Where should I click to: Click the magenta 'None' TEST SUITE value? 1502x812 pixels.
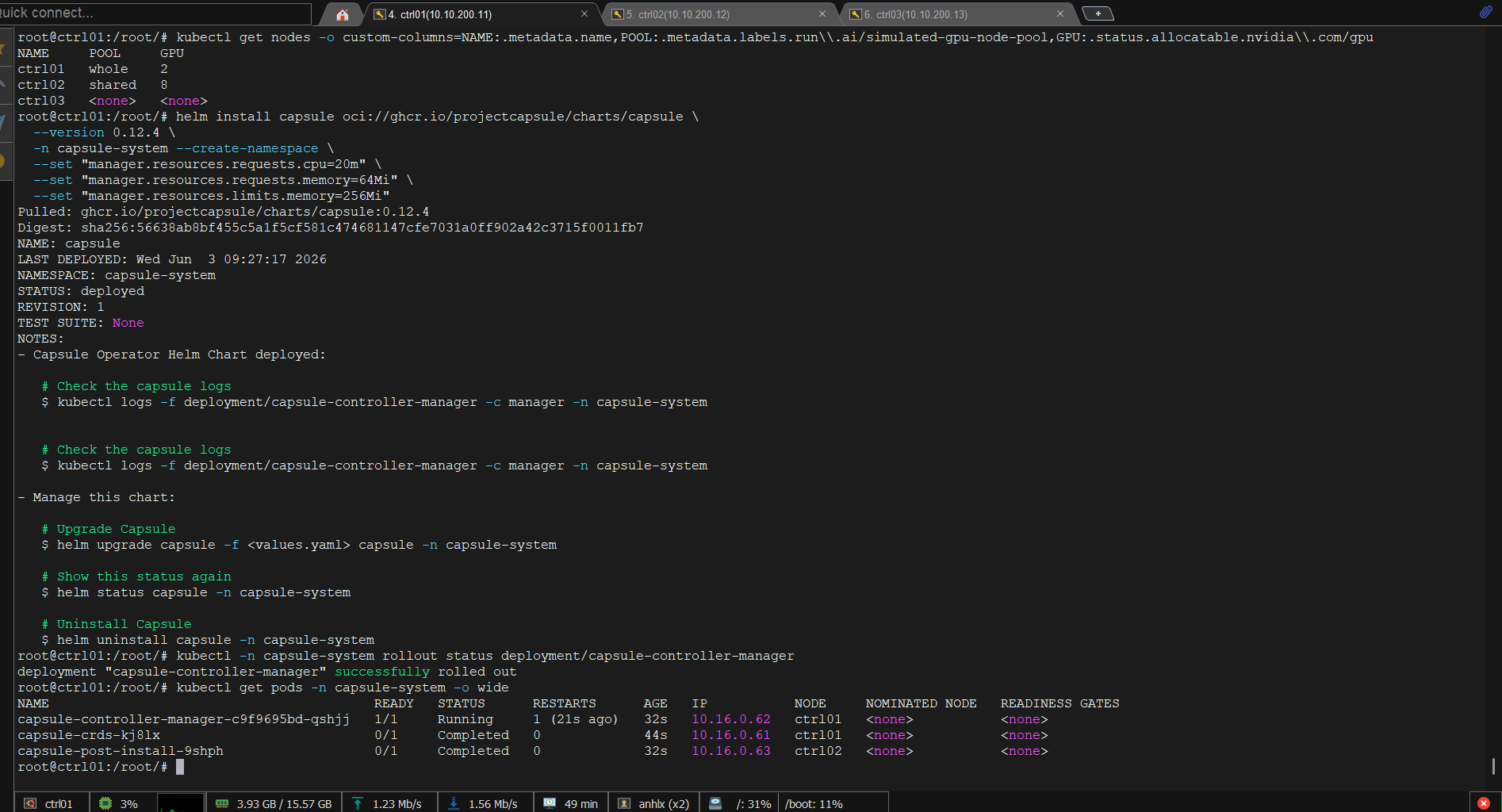click(x=128, y=323)
